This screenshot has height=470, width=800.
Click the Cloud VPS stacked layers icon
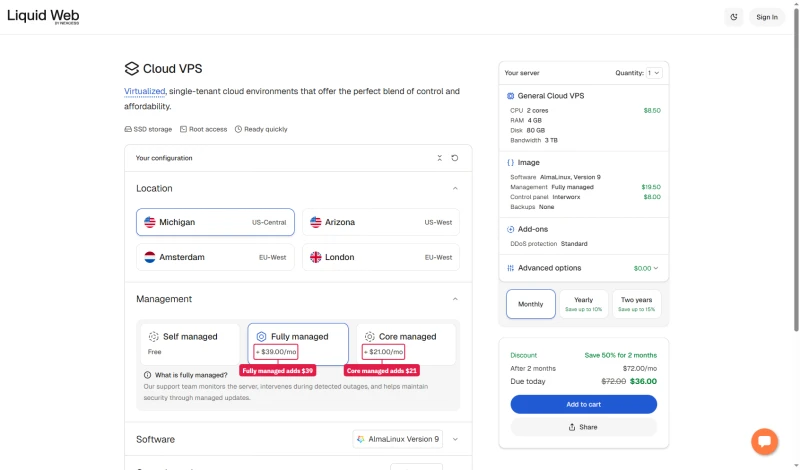(x=132, y=68)
